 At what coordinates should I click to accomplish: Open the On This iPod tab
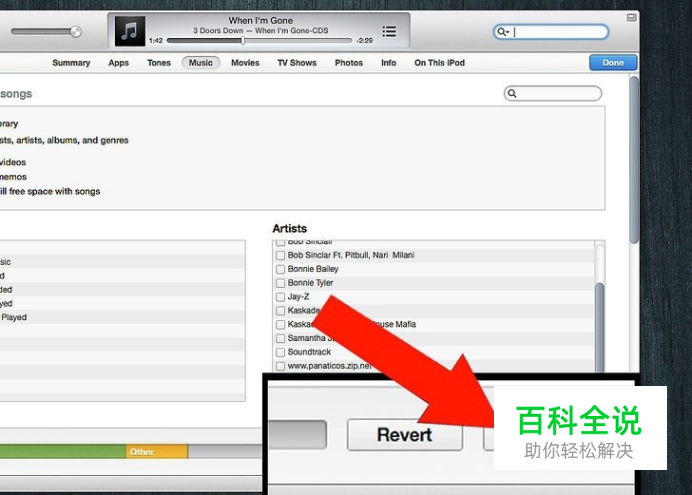pyautogui.click(x=440, y=63)
